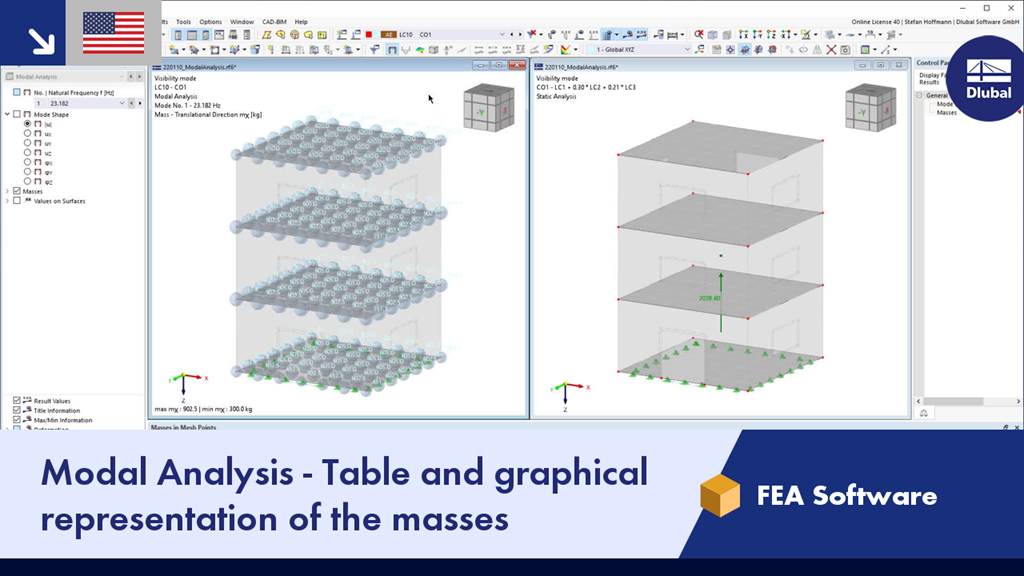Open the Help menu
Screen dimensions: 1024x576
(301, 22)
